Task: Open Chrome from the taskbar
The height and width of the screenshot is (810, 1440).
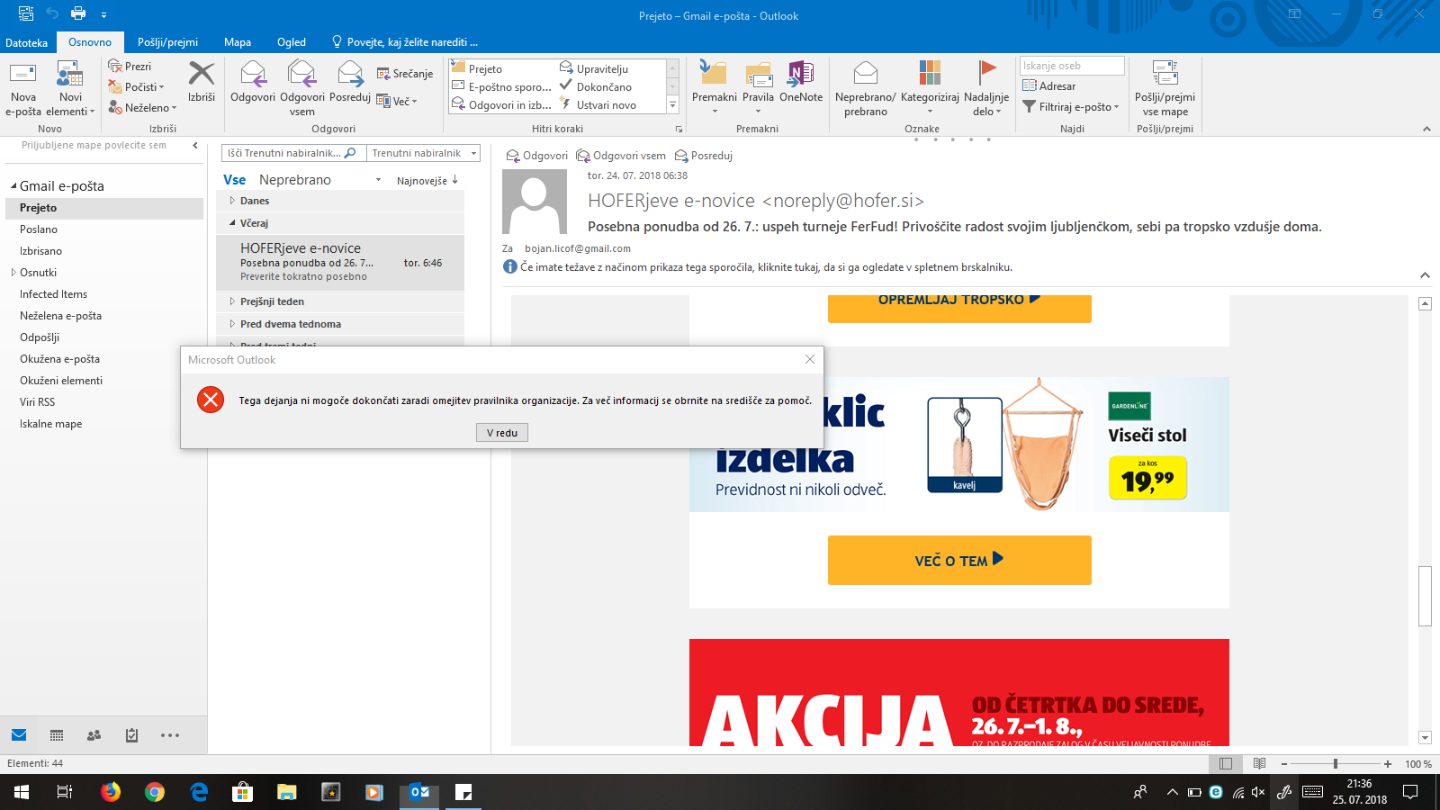Action: [154, 792]
